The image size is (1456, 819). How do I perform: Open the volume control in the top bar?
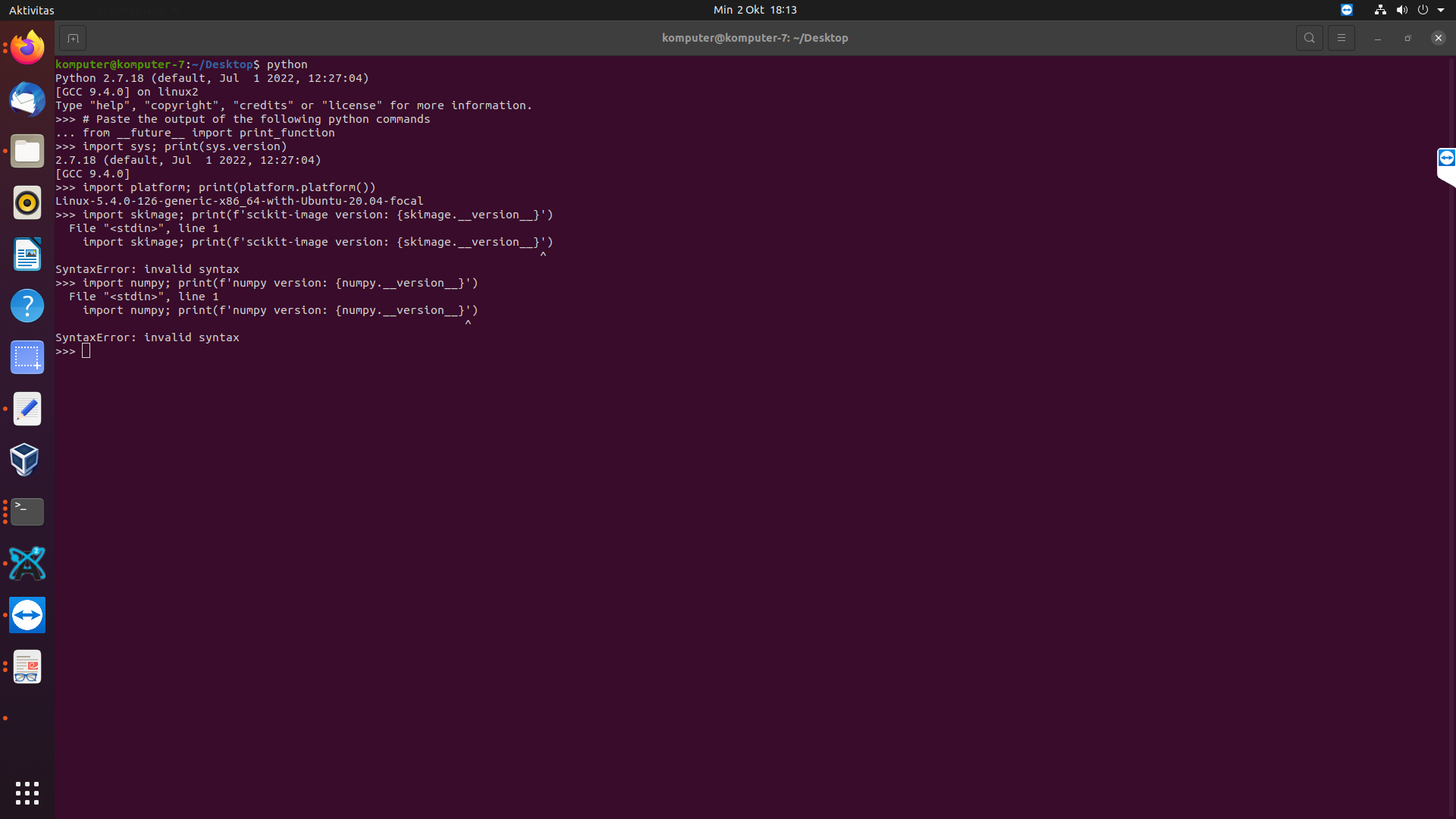pos(1401,10)
